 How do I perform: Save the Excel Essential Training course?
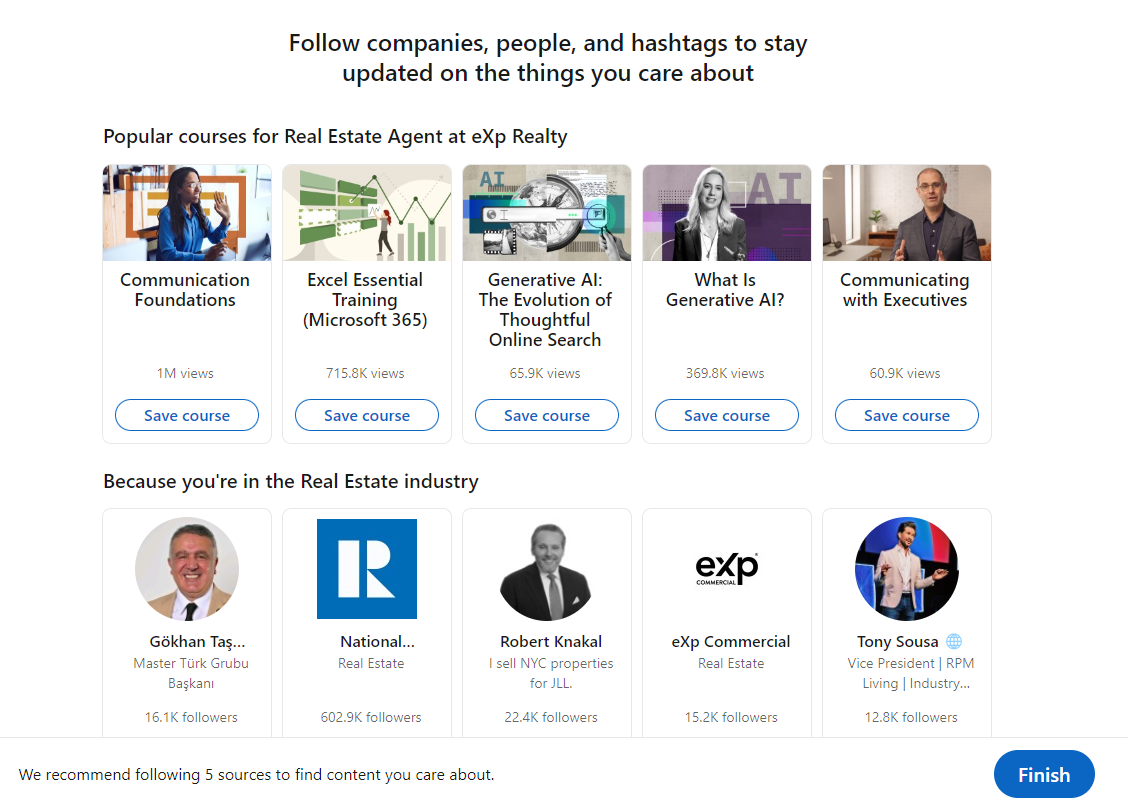(367, 415)
